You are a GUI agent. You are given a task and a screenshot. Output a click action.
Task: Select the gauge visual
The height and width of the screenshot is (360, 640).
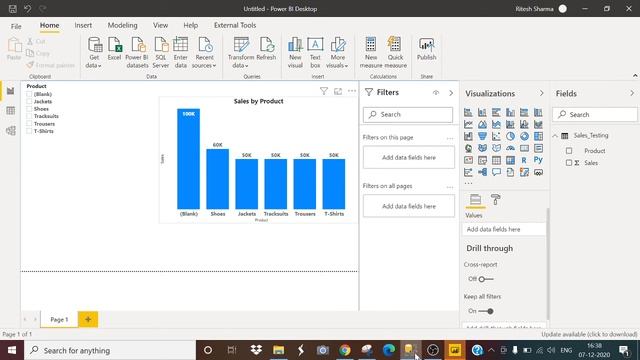click(510, 148)
